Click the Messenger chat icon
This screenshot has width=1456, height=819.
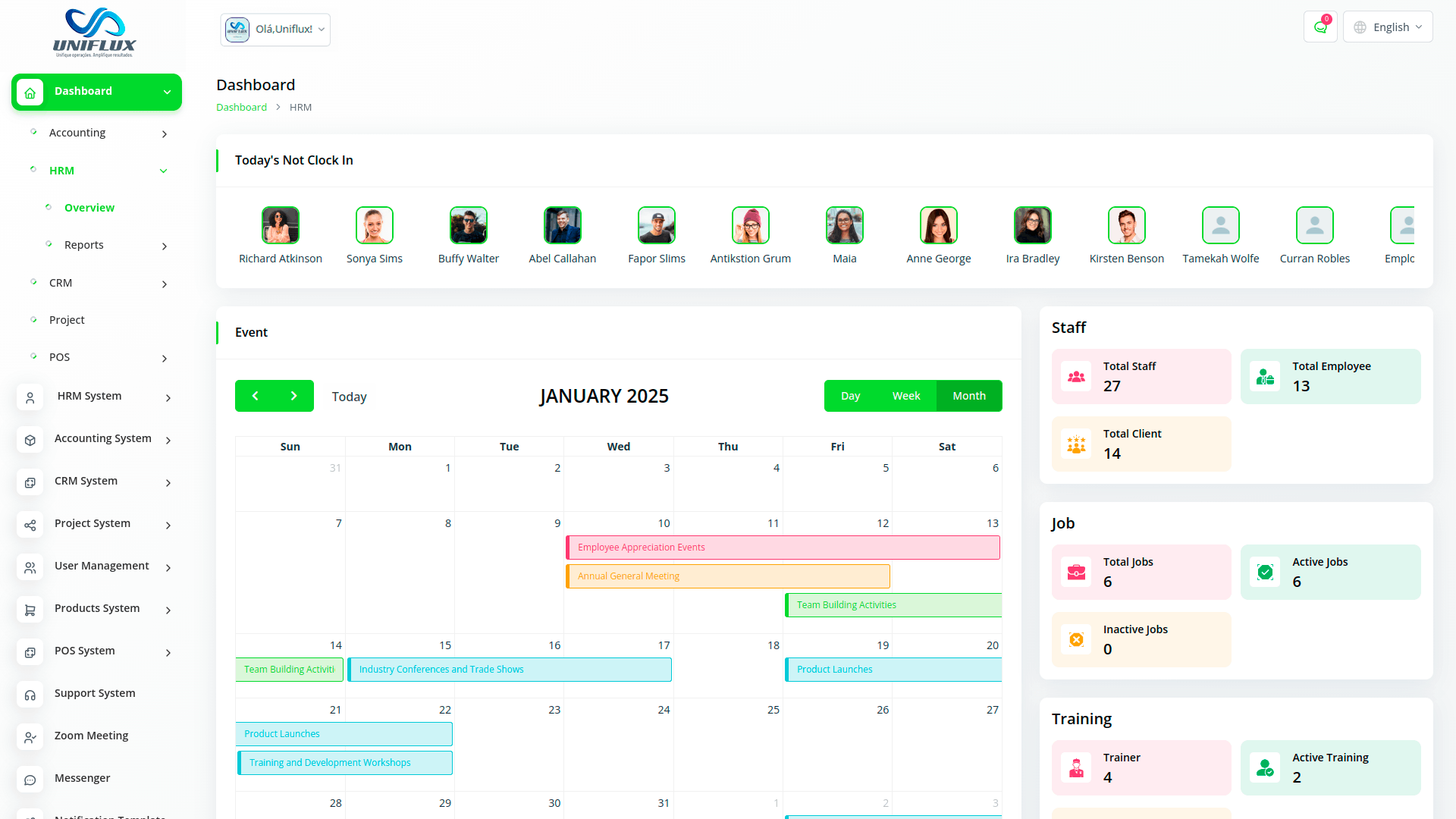[x=30, y=780]
